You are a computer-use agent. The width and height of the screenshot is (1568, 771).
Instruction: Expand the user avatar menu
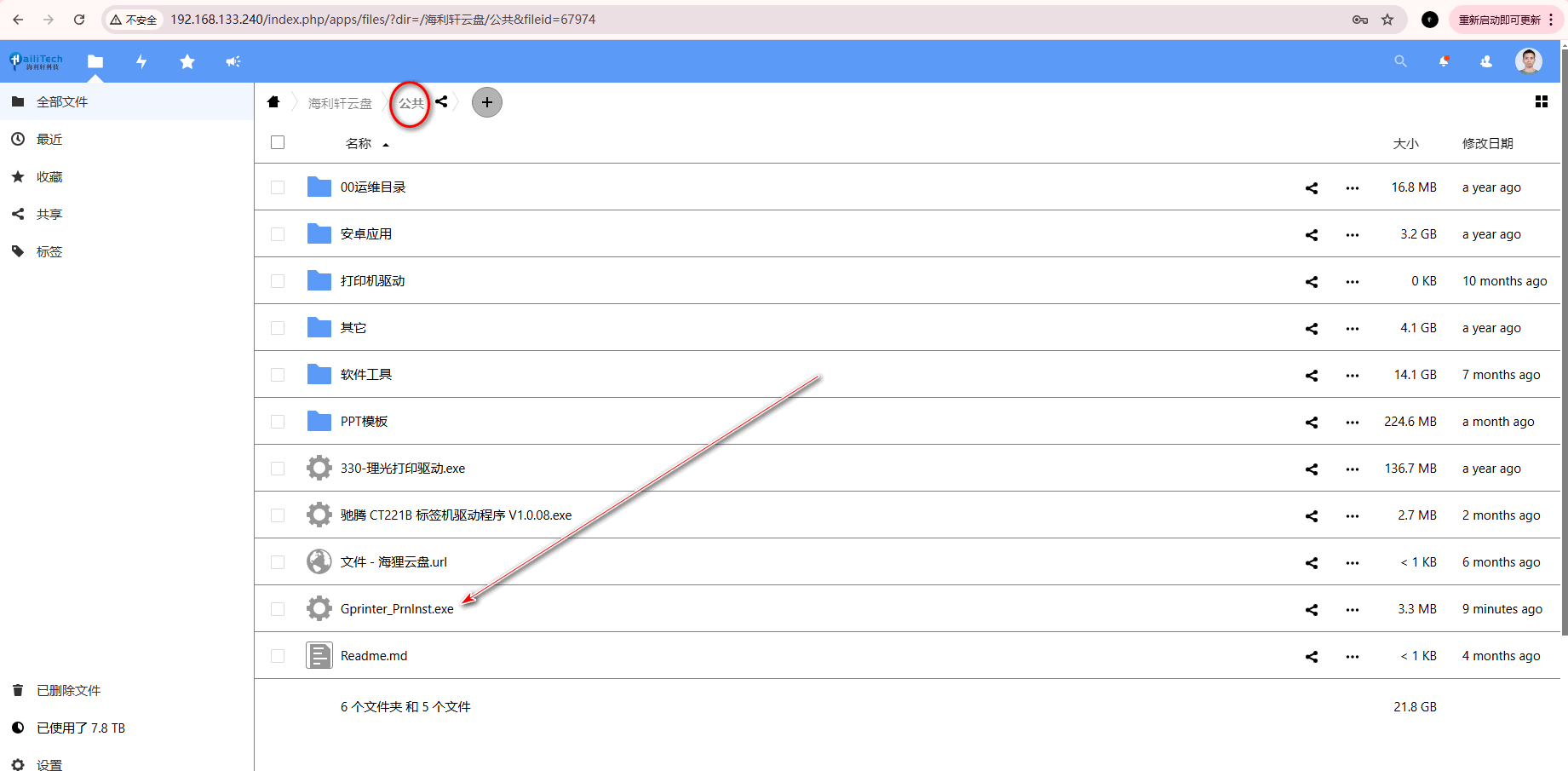(1528, 61)
